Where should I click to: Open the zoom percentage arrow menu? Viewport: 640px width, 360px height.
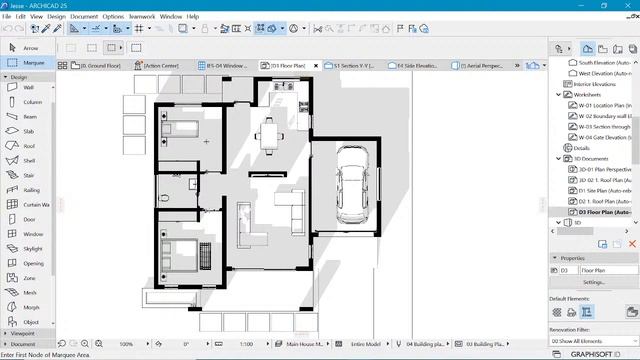(148, 344)
